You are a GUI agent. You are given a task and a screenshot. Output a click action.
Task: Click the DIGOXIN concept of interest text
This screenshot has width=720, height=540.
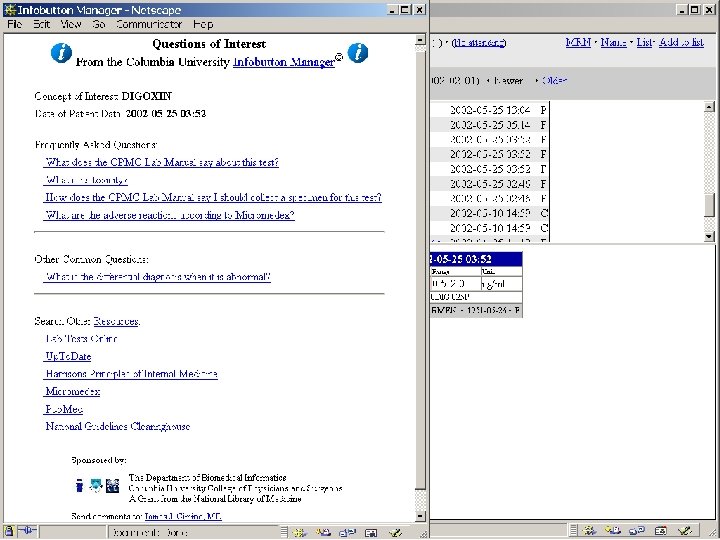[146, 96]
